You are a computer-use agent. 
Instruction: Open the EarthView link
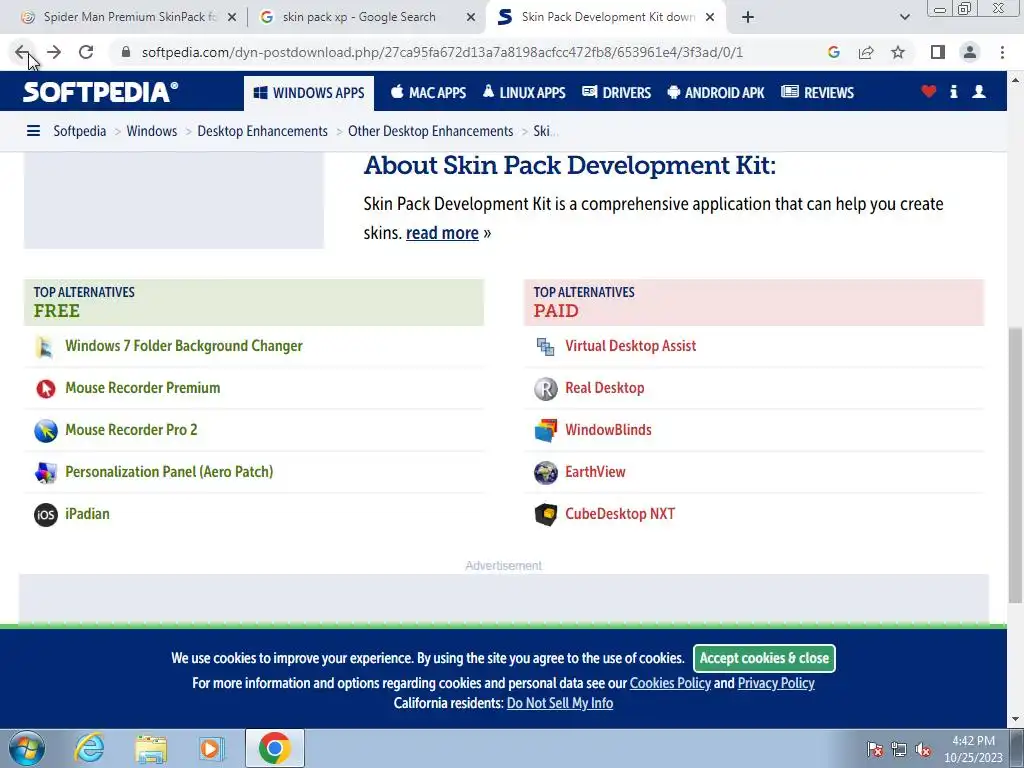[x=595, y=472]
